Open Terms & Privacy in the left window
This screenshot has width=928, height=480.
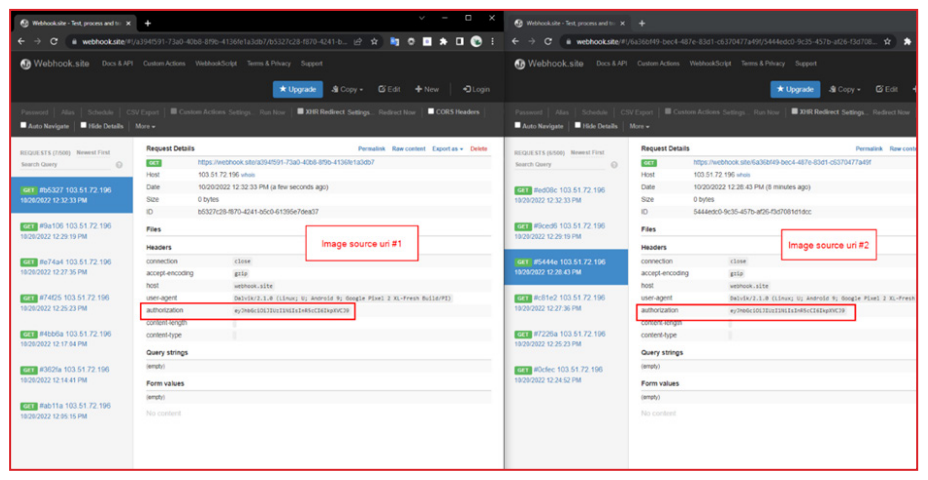coord(269,64)
